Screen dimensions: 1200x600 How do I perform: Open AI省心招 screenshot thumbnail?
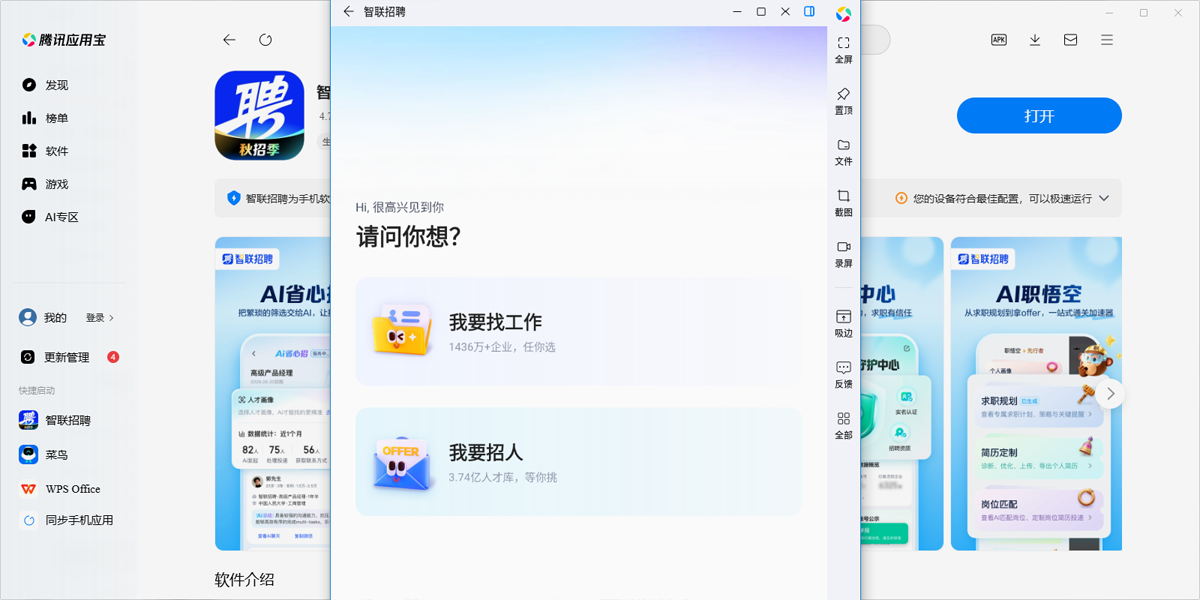[273, 393]
